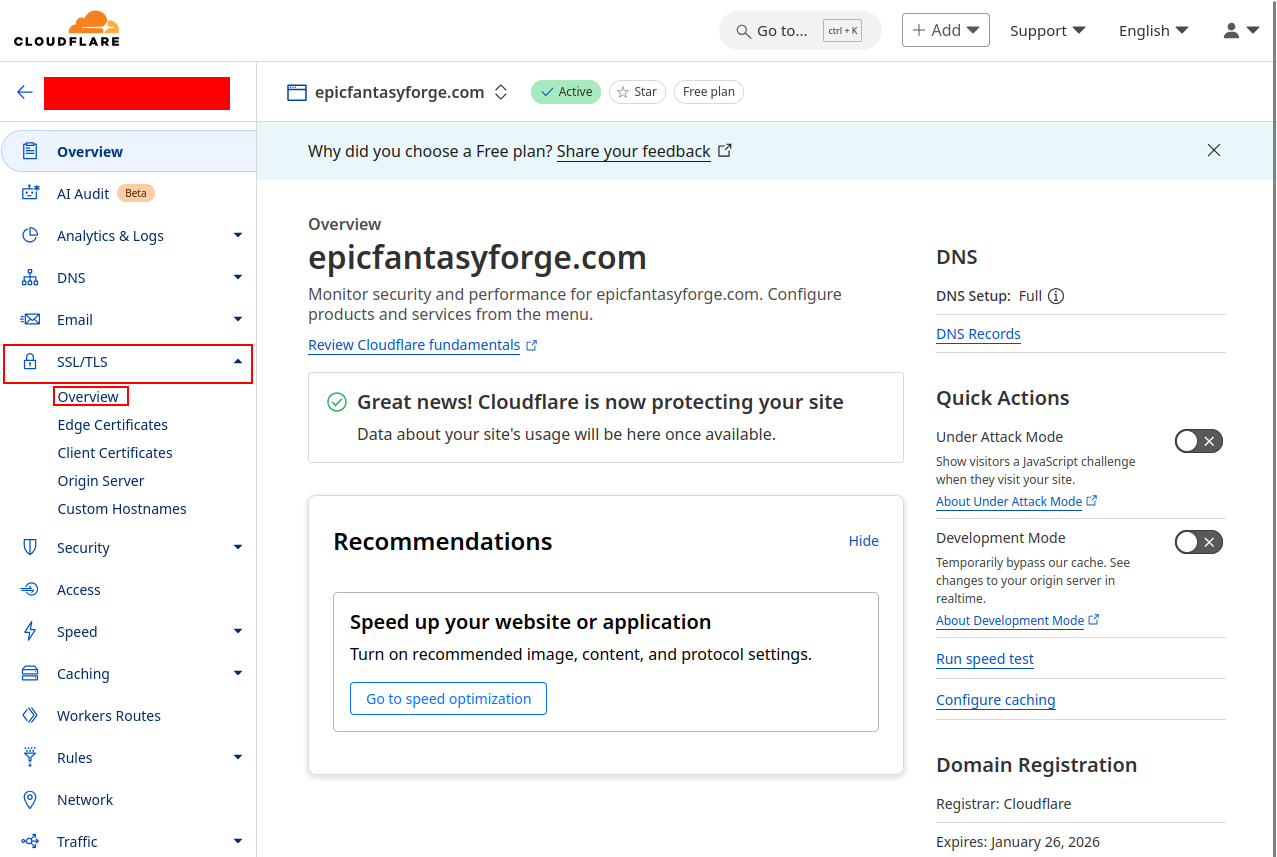Open Custom Hostnames submenu item
The image size is (1277, 857).
pos(122,509)
